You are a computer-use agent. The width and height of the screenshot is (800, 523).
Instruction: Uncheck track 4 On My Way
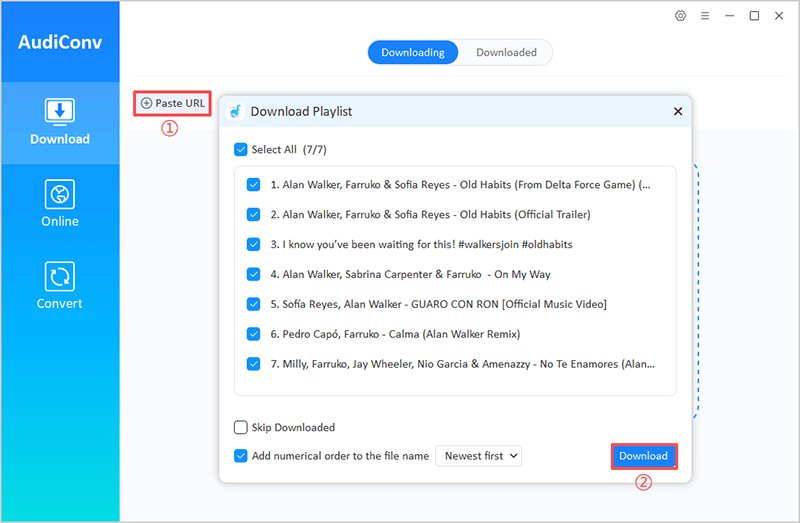[x=253, y=275]
